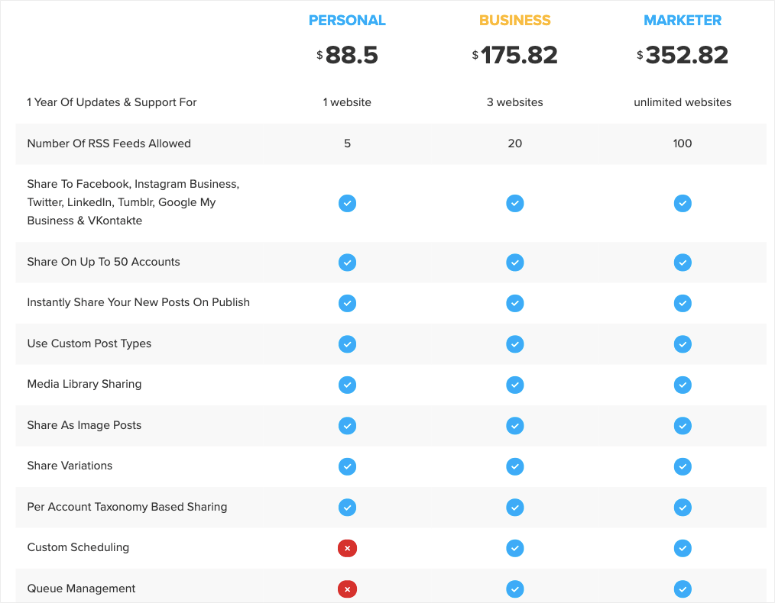Click the unlimited websites text under Marketer
The height and width of the screenshot is (603, 775).
682,102
